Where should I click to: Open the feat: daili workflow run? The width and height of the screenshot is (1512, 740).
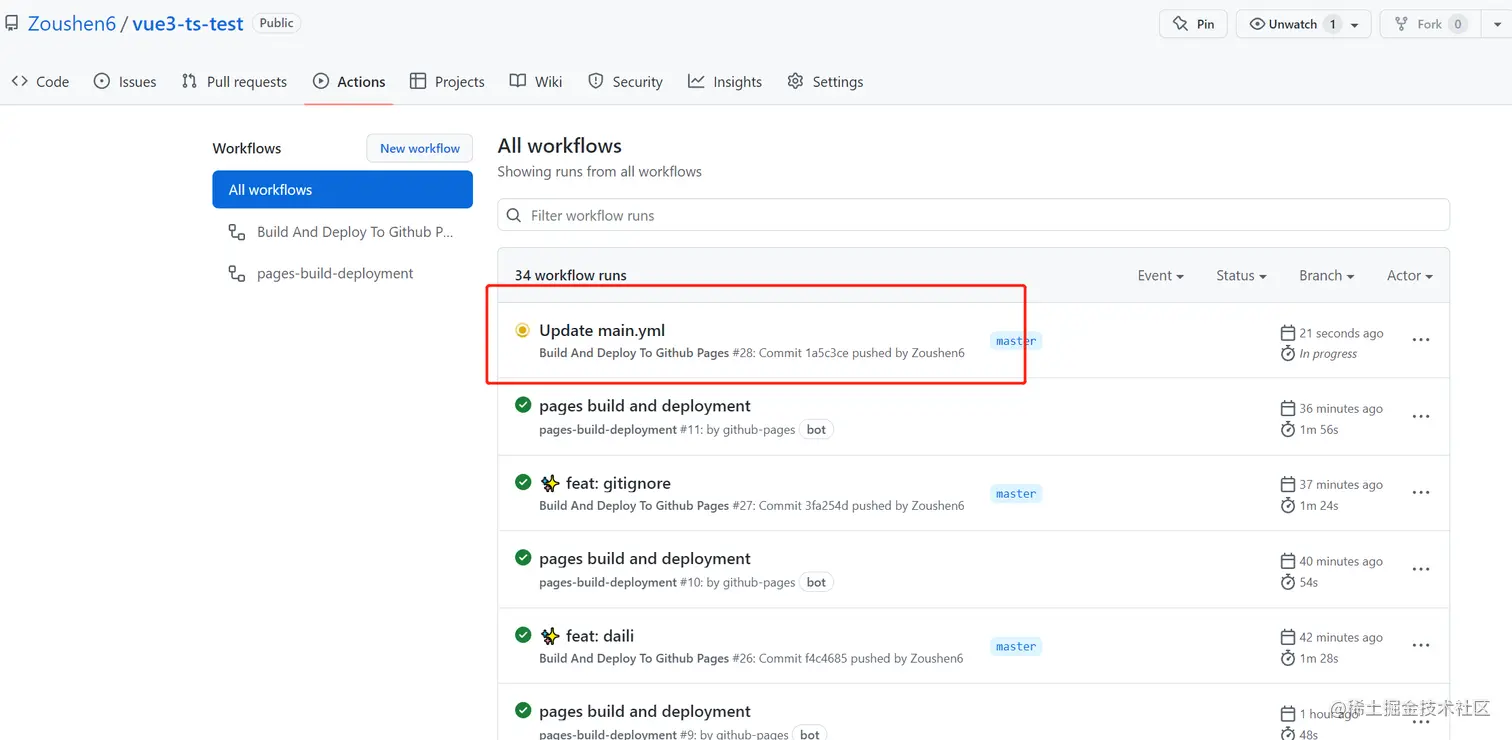click(600, 636)
